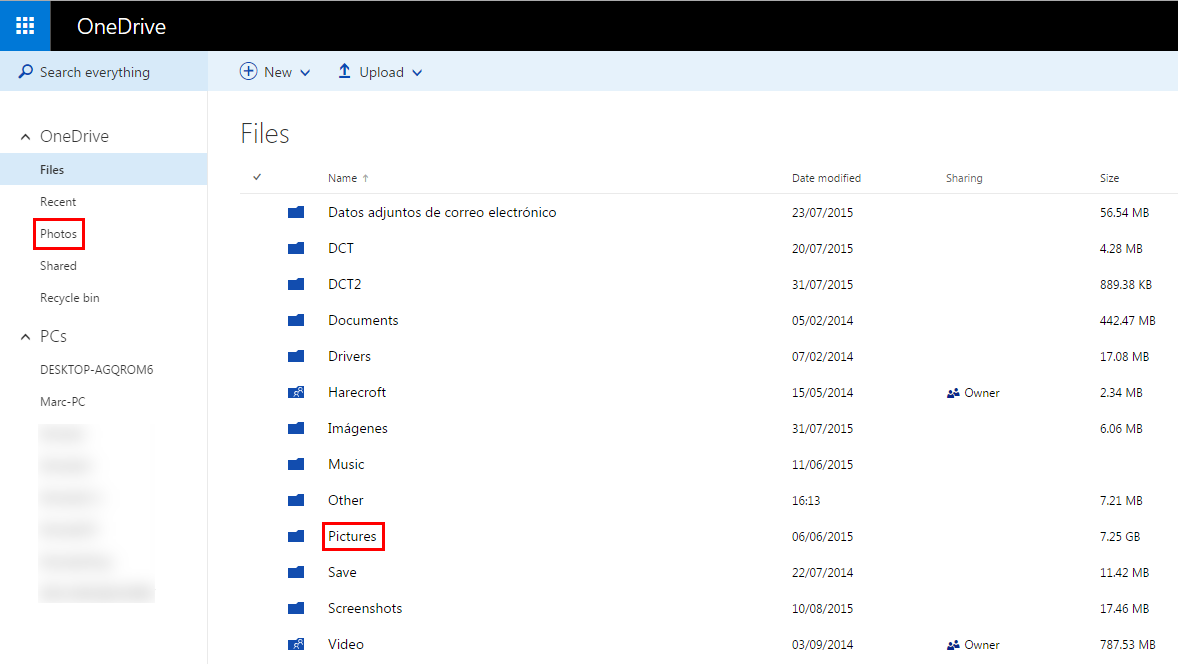Open Shared in the sidebar
The height and width of the screenshot is (664, 1178).
tap(58, 265)
